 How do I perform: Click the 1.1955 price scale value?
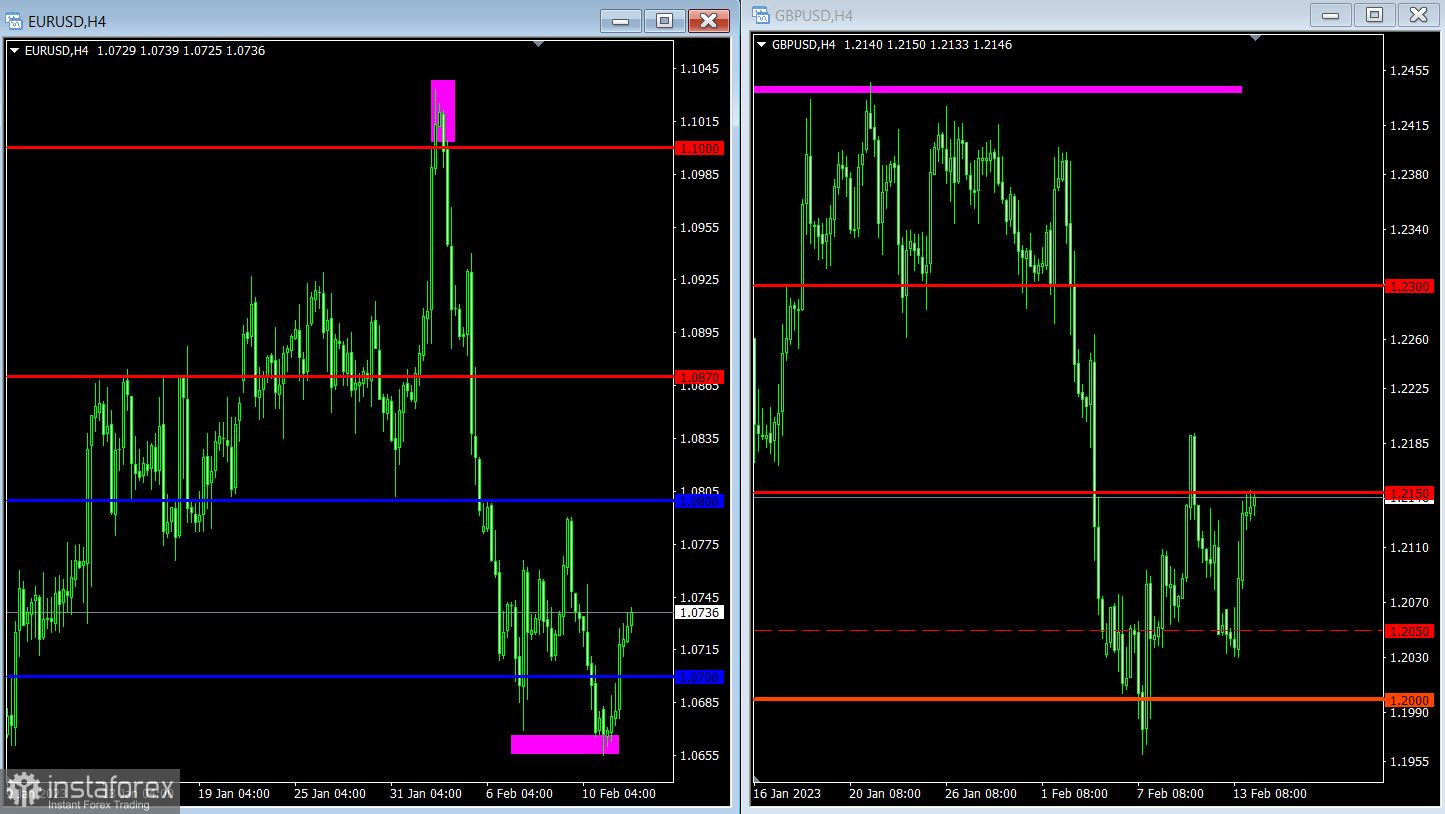1409,762
